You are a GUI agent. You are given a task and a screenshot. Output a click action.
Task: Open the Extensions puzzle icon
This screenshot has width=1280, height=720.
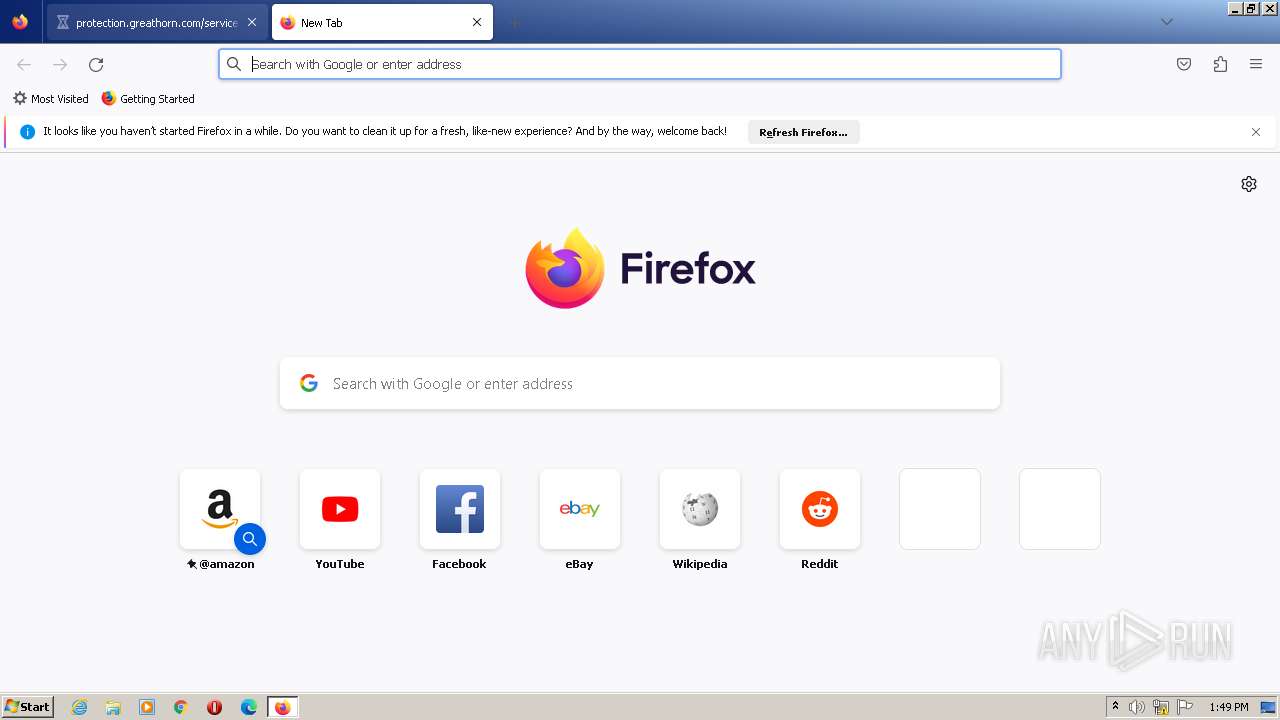(1220, 64)
